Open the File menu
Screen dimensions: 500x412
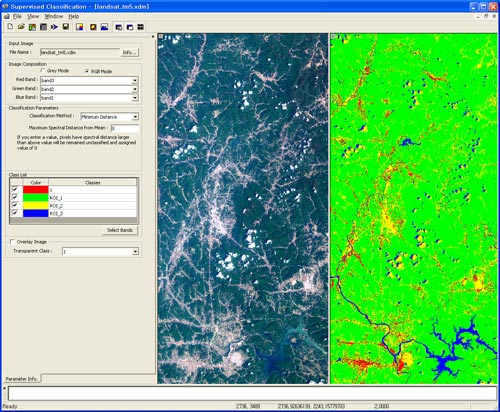coord(17,16)
